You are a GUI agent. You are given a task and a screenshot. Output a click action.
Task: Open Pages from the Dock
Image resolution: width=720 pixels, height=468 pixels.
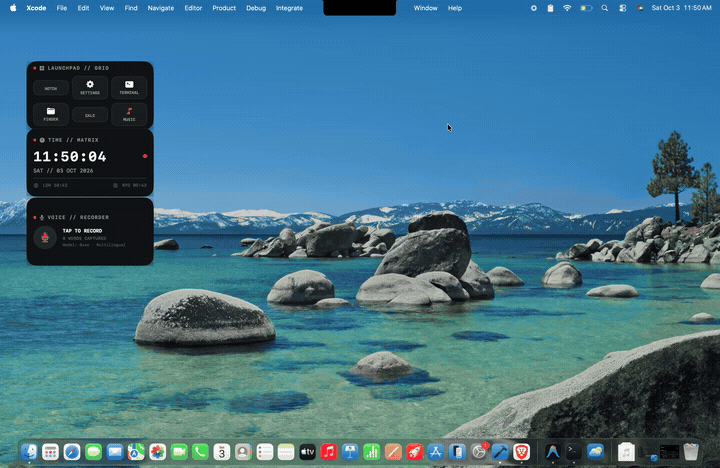(x=393, y=452)
